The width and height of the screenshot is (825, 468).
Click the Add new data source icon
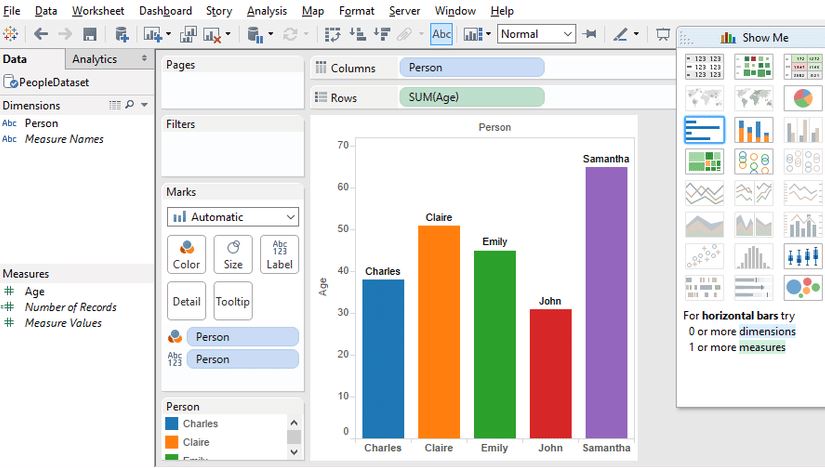(x=122, y=34)
